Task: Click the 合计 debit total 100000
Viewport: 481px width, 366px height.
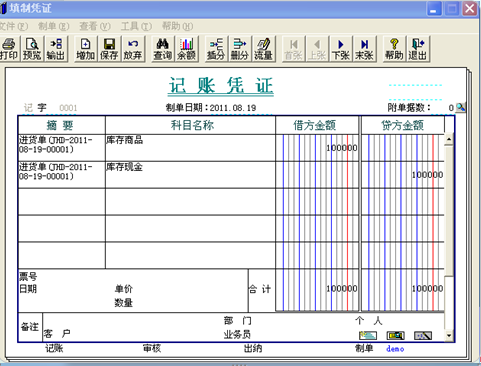Action: 342,288
